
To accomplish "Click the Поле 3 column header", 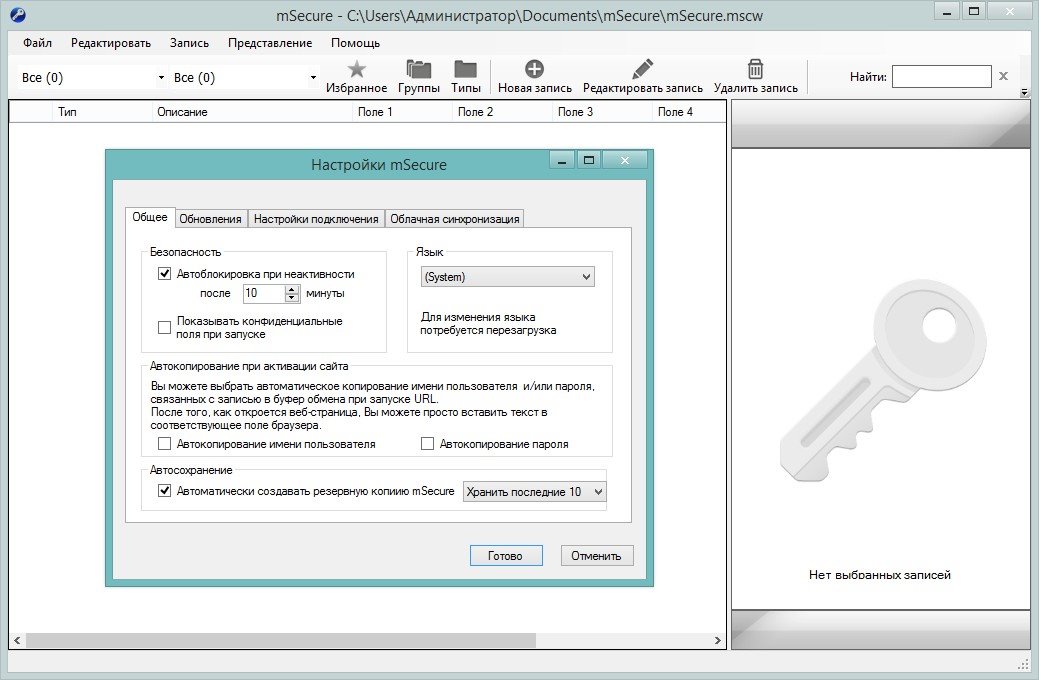I will [x=602, y=112].
